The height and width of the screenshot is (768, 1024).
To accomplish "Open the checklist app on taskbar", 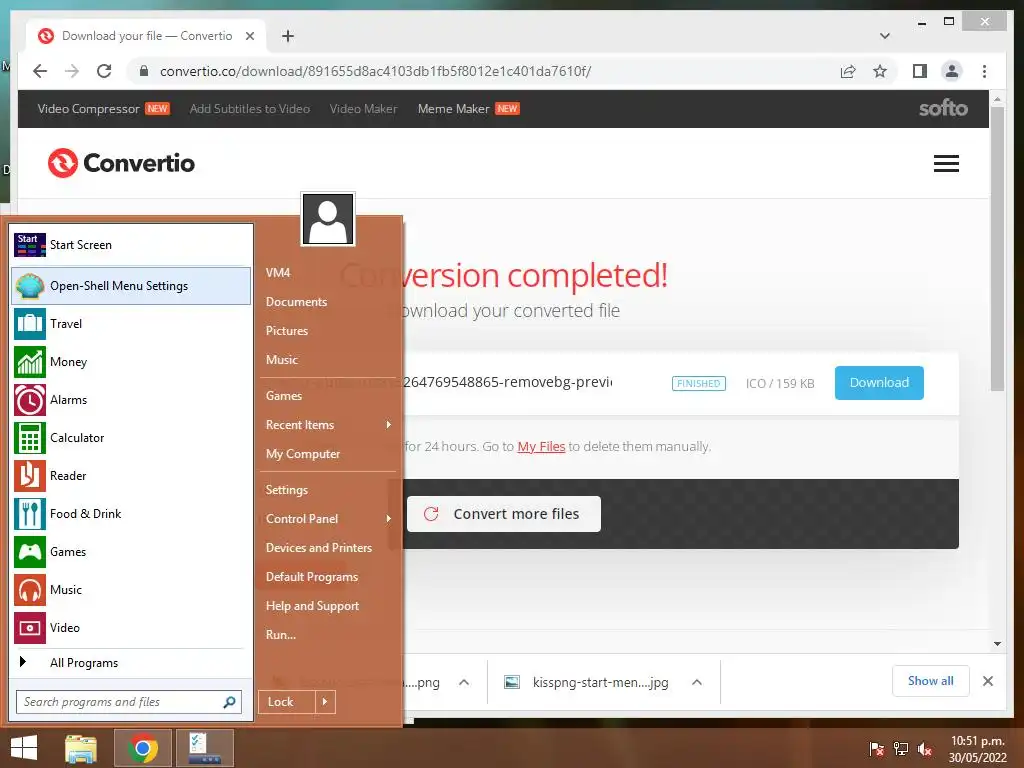I will tap(205, 748).
